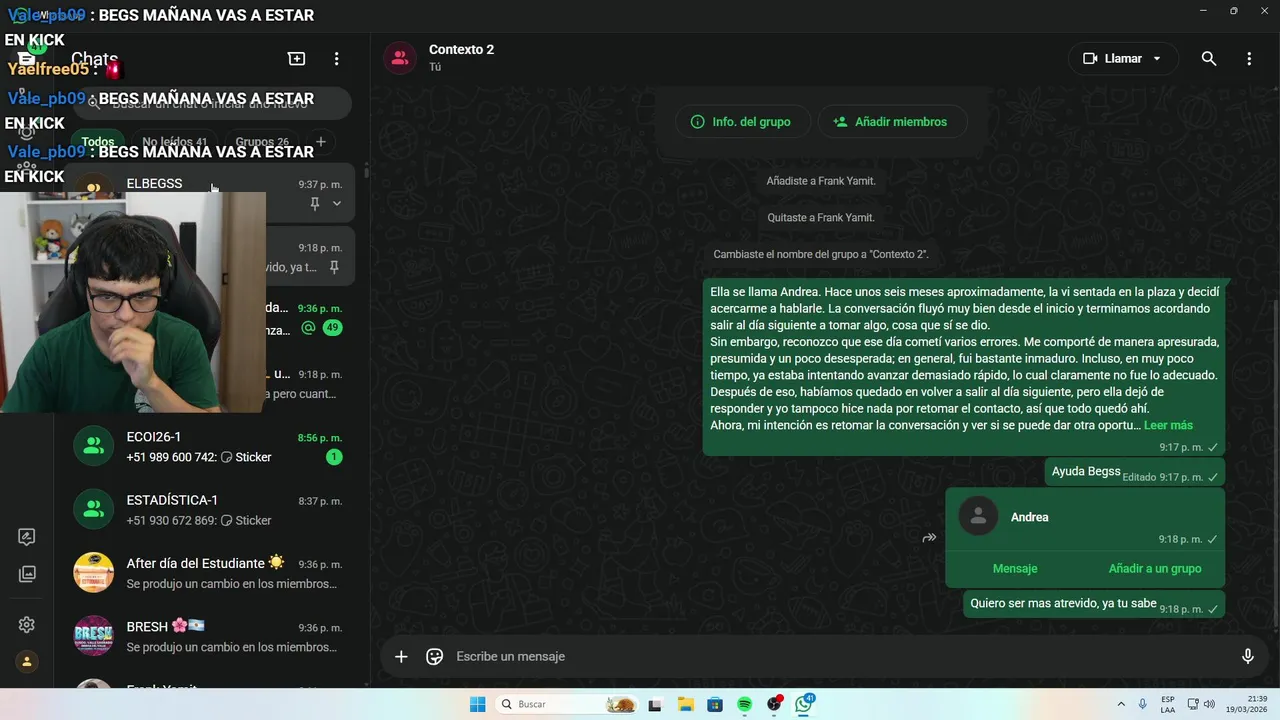
Task: Open your profile avatar in the sidebar
Action: 27,661
